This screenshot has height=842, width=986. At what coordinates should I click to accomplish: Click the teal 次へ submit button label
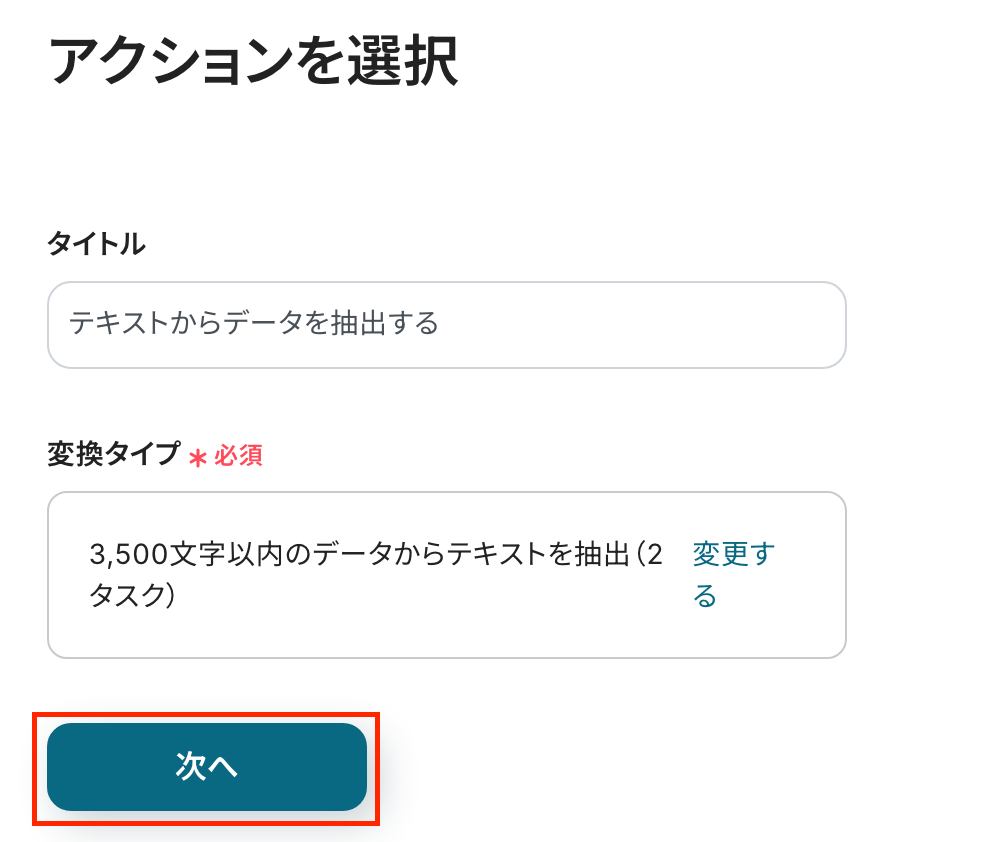[206, 767]
